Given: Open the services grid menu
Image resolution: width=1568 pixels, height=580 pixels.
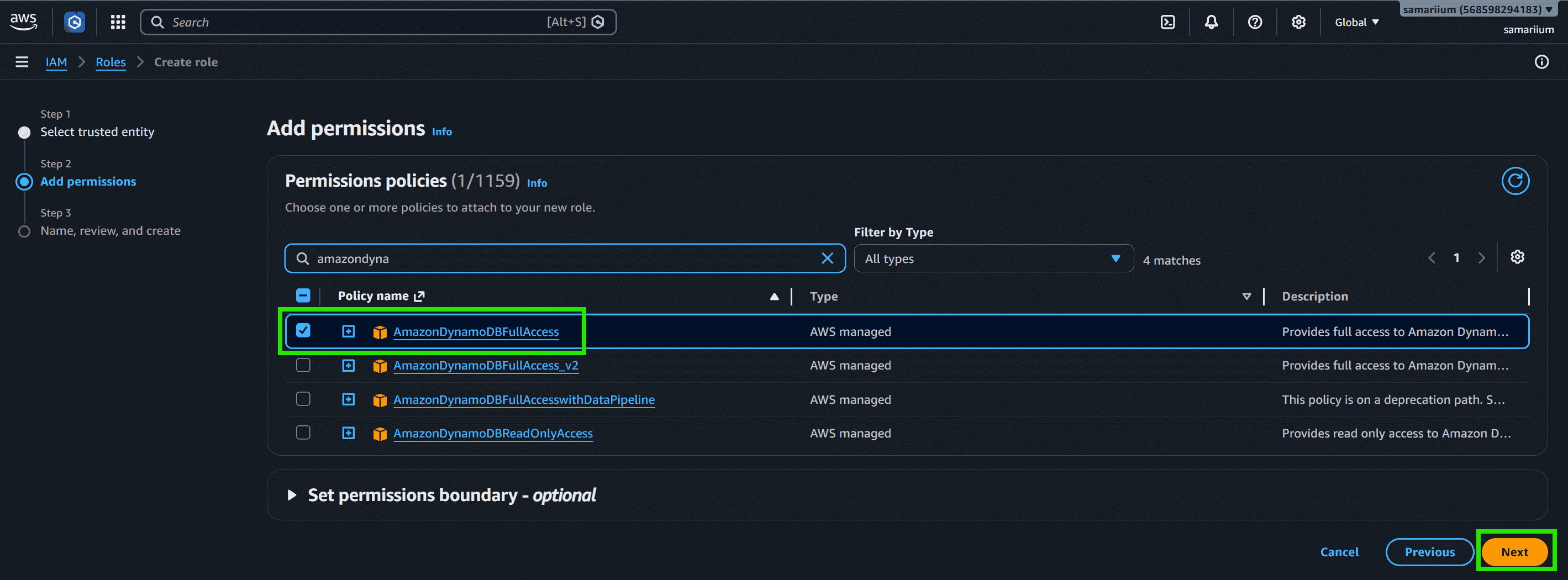Looking at the screenshot, I should (x=118, y=23).
